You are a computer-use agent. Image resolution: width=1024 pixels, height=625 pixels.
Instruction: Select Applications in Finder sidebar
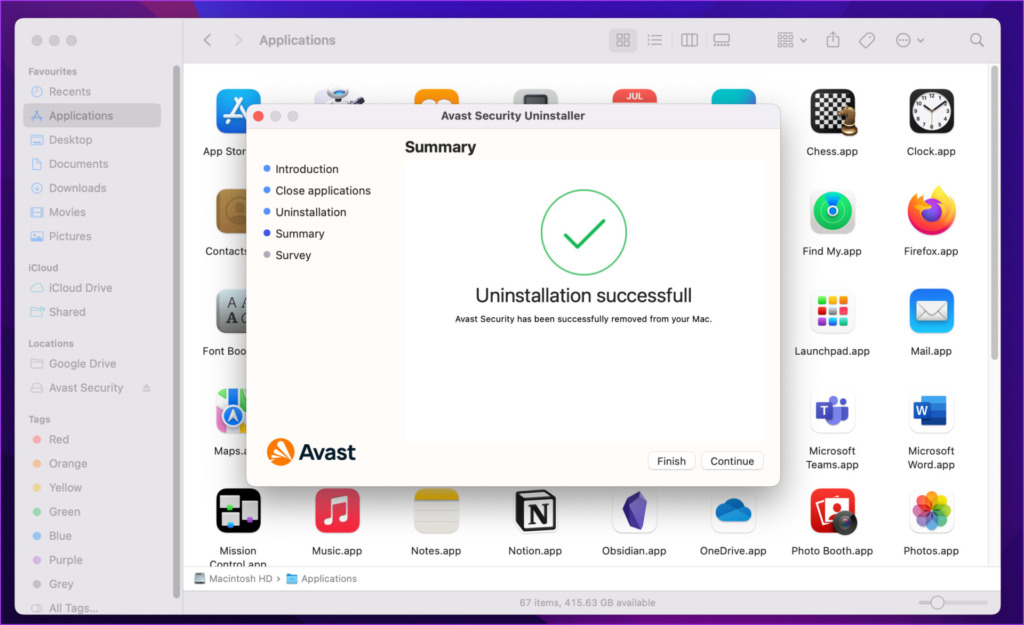coord(92,116)
